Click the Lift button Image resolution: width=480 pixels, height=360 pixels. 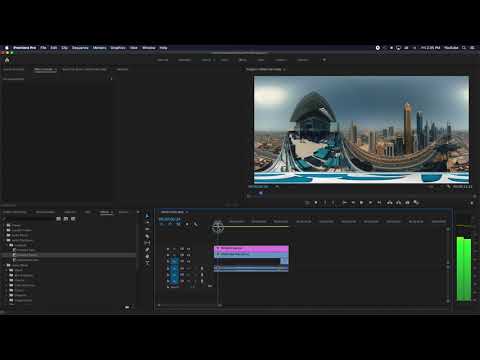point(390,202)
